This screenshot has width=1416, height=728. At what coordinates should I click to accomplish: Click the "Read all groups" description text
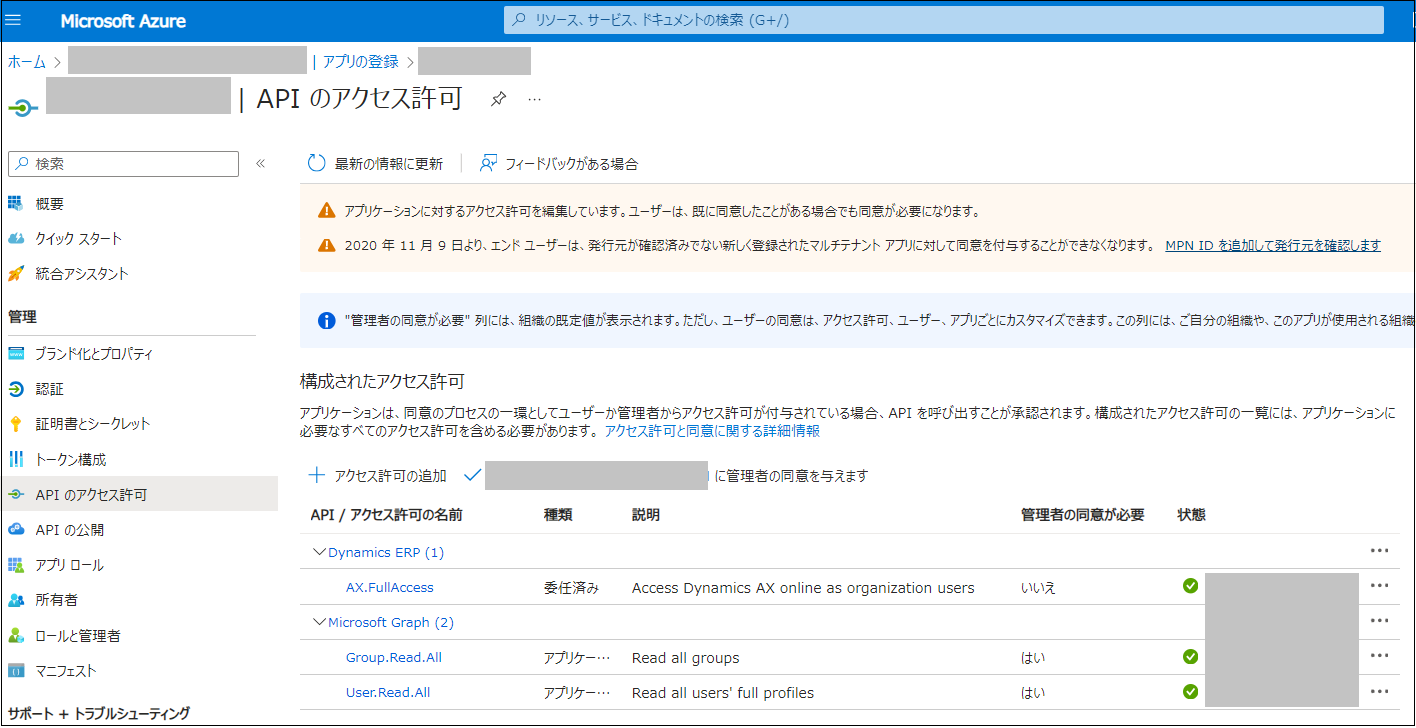[x=686, y=657]
